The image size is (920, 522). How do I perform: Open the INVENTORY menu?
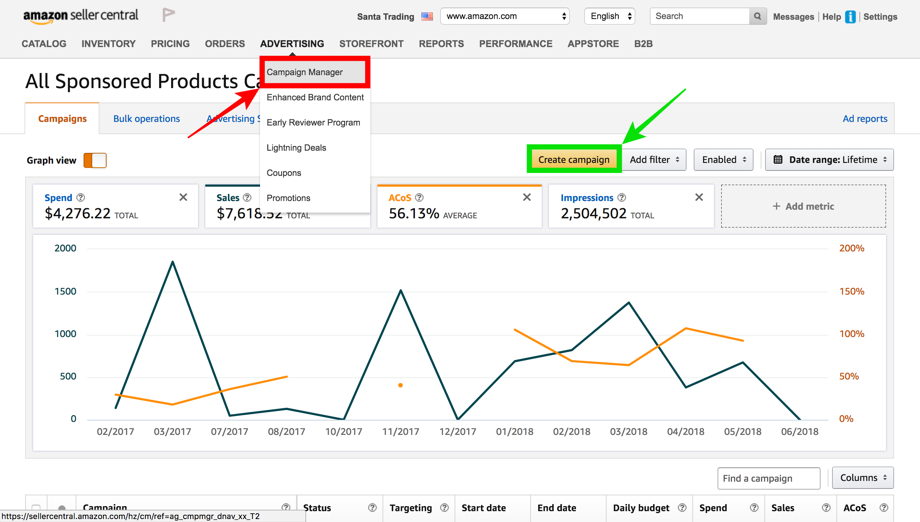coord(109,44)
